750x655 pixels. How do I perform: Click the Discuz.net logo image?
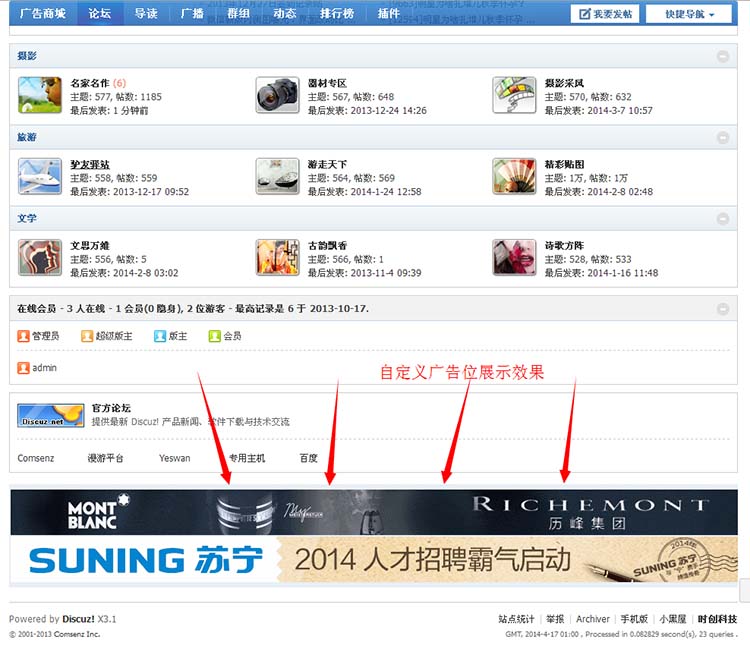click(x=51, y=415)
